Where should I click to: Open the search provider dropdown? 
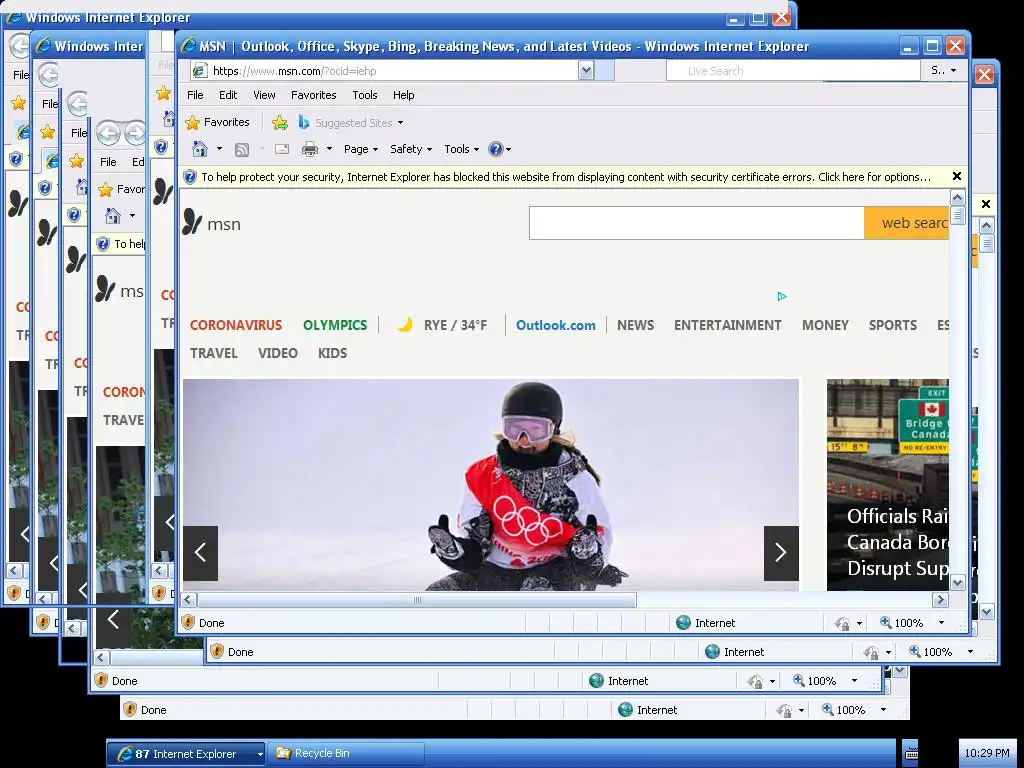coord(953,71)
